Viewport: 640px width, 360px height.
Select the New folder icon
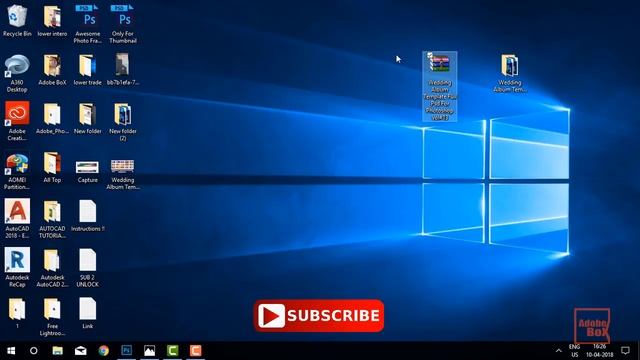[x=87, y=118]
